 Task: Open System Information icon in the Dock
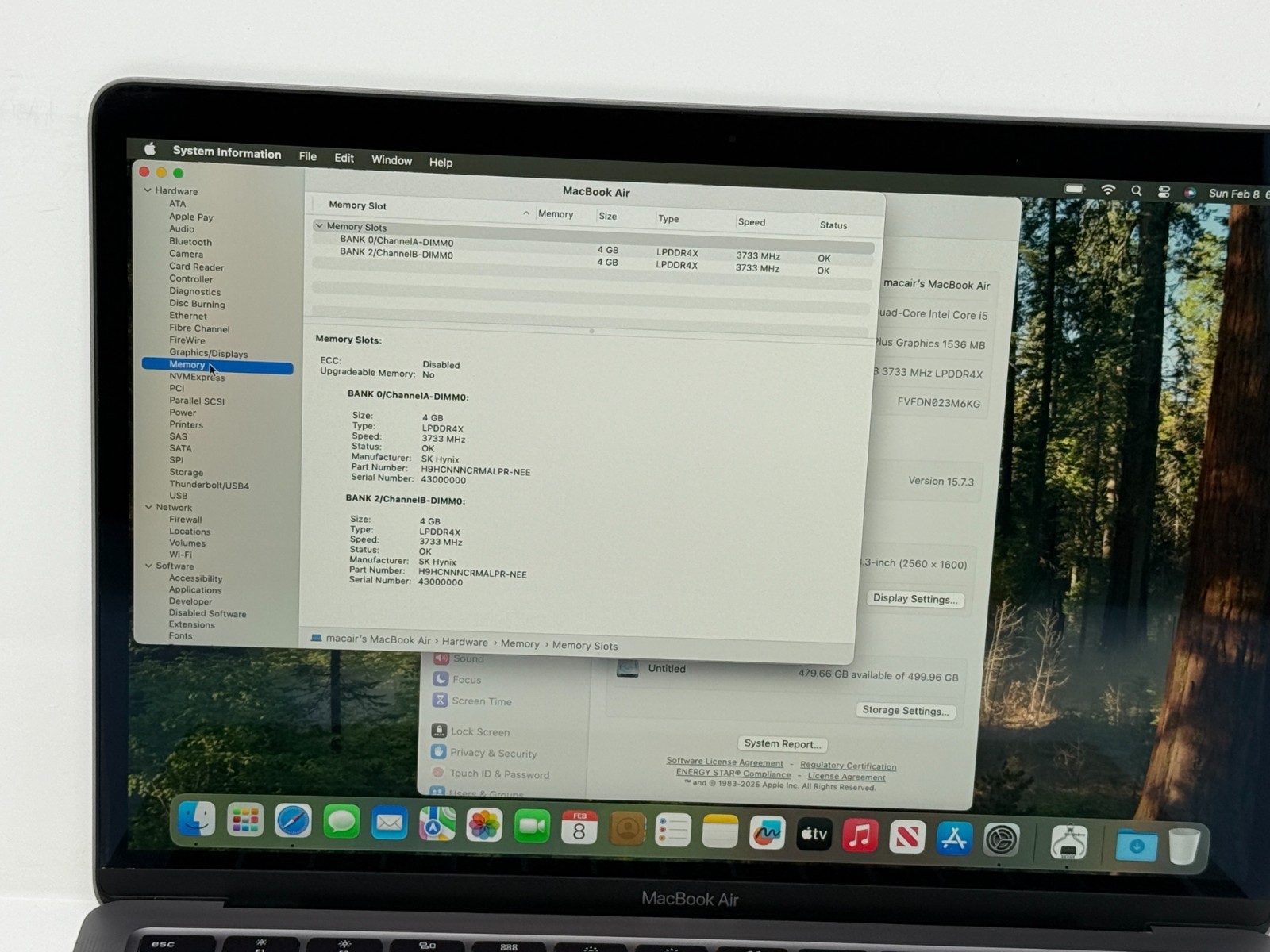tap(1068, 842)
